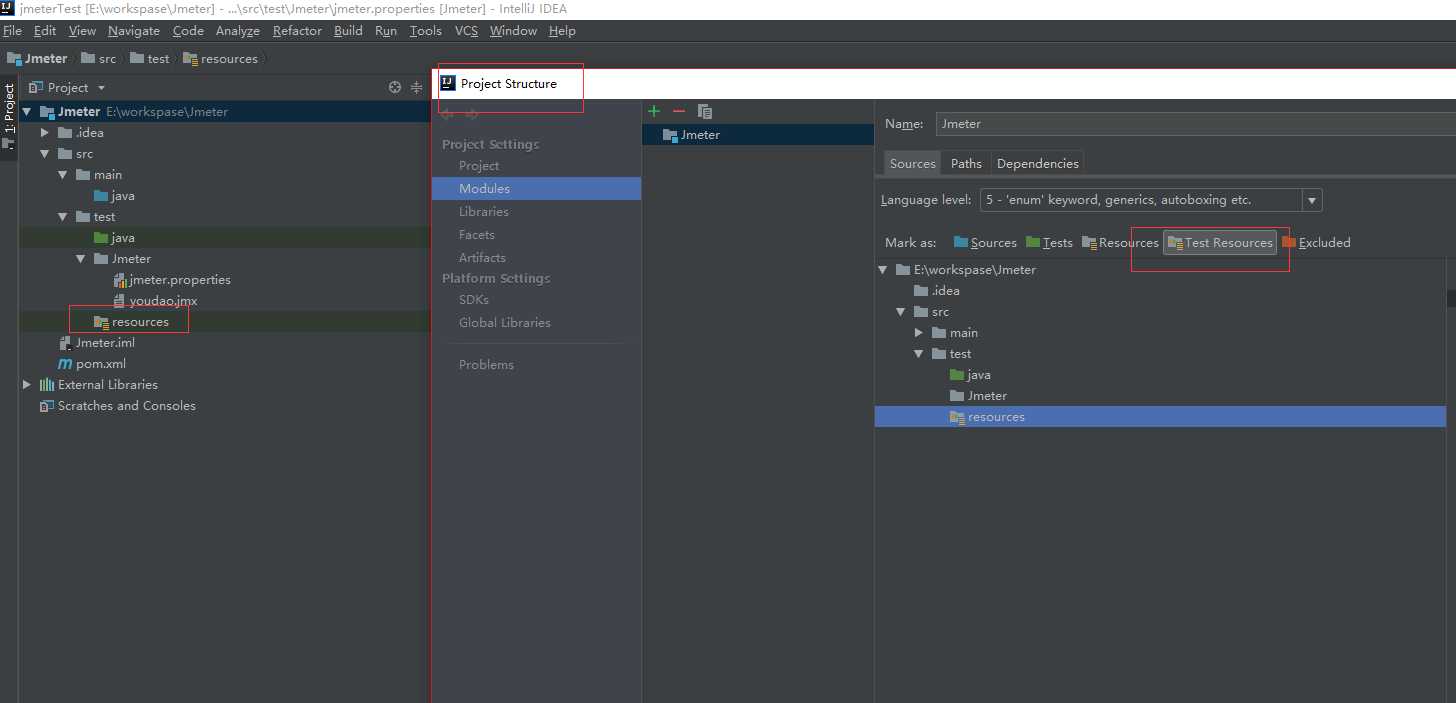Click resources breadcrumb in navigation bar
Viewport: 1456px width, 703px height.
click(220, 59)
